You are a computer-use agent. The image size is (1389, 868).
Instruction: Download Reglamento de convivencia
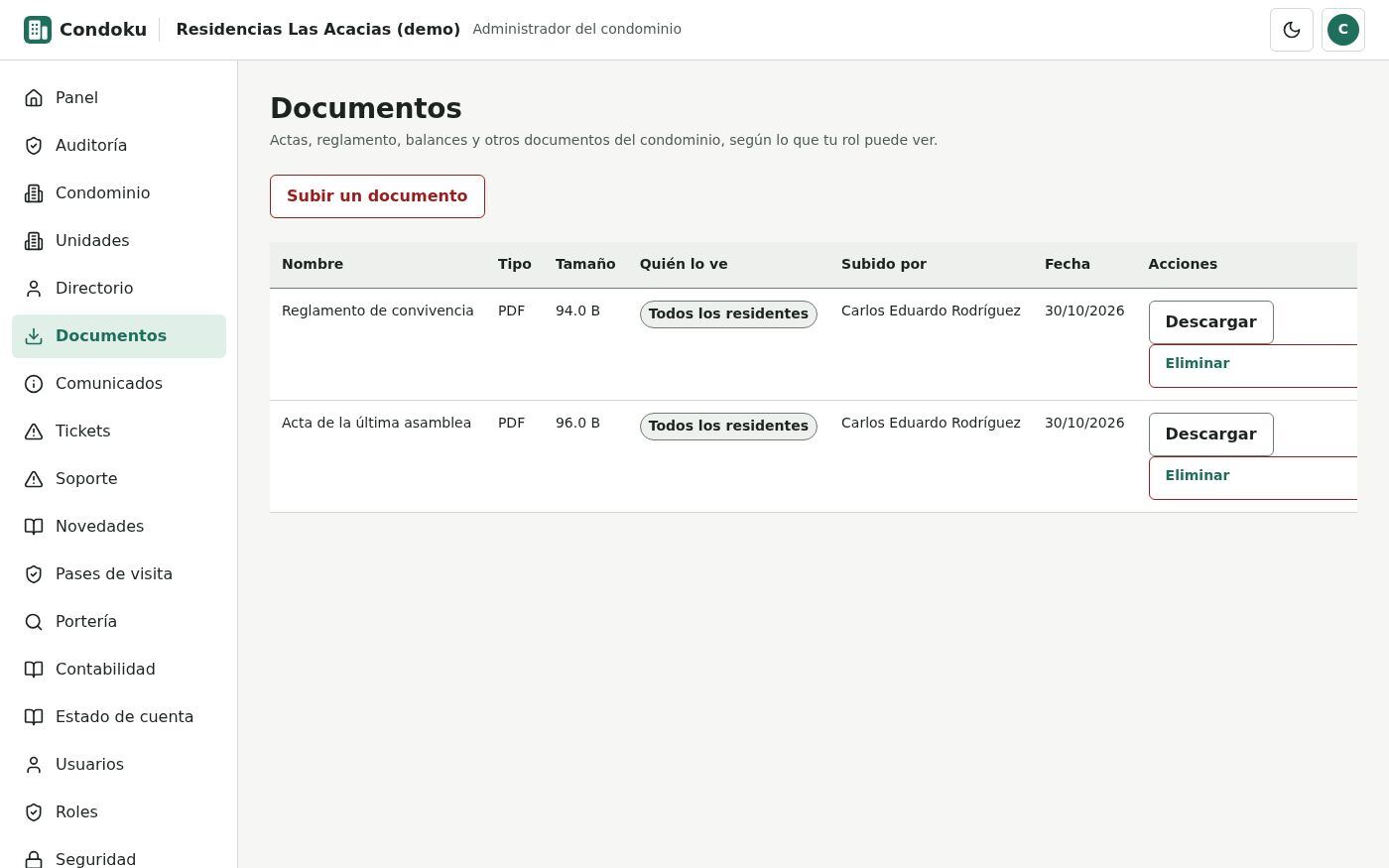1210,322
